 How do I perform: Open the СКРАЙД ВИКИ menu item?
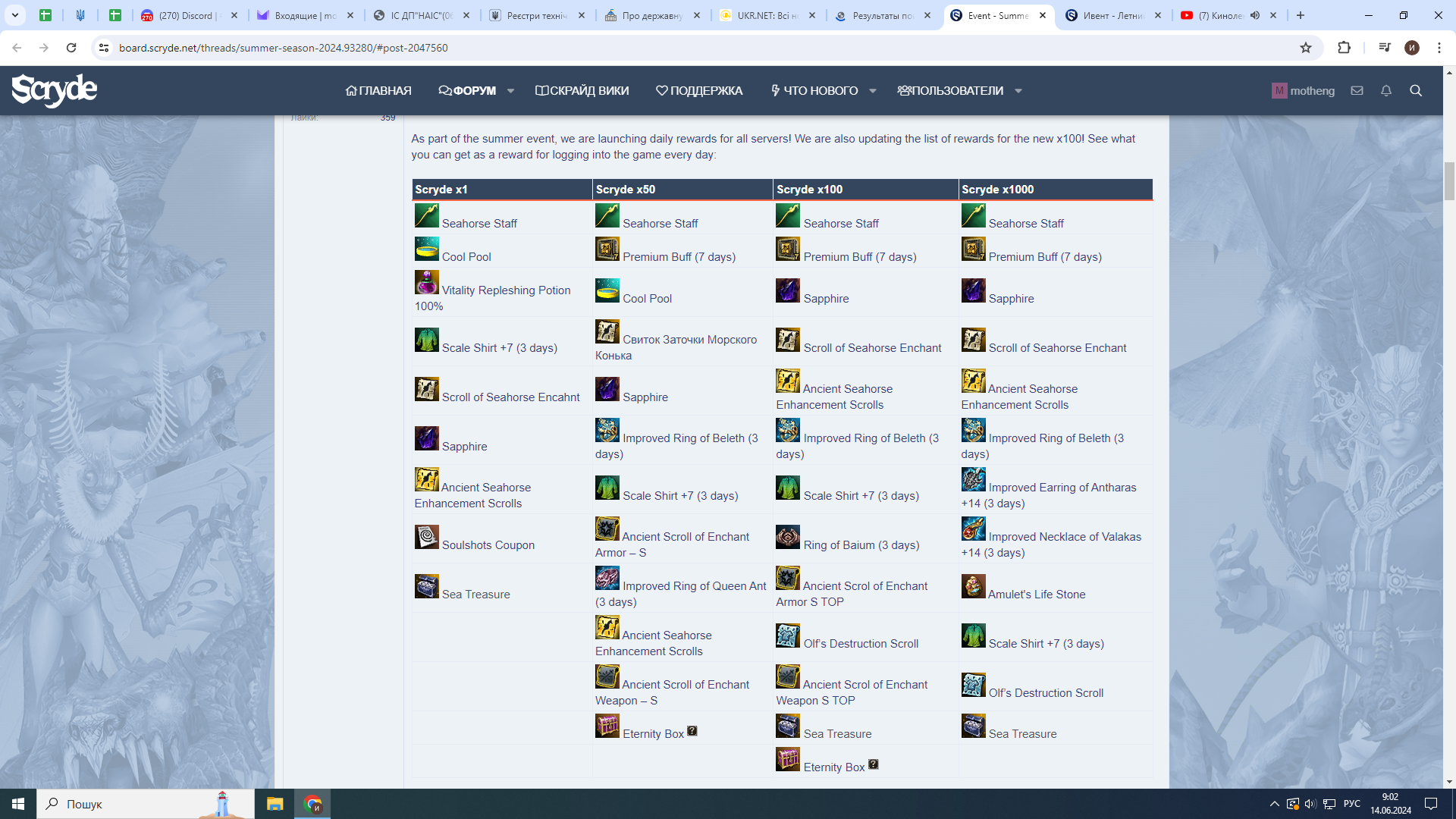[582, 90]
